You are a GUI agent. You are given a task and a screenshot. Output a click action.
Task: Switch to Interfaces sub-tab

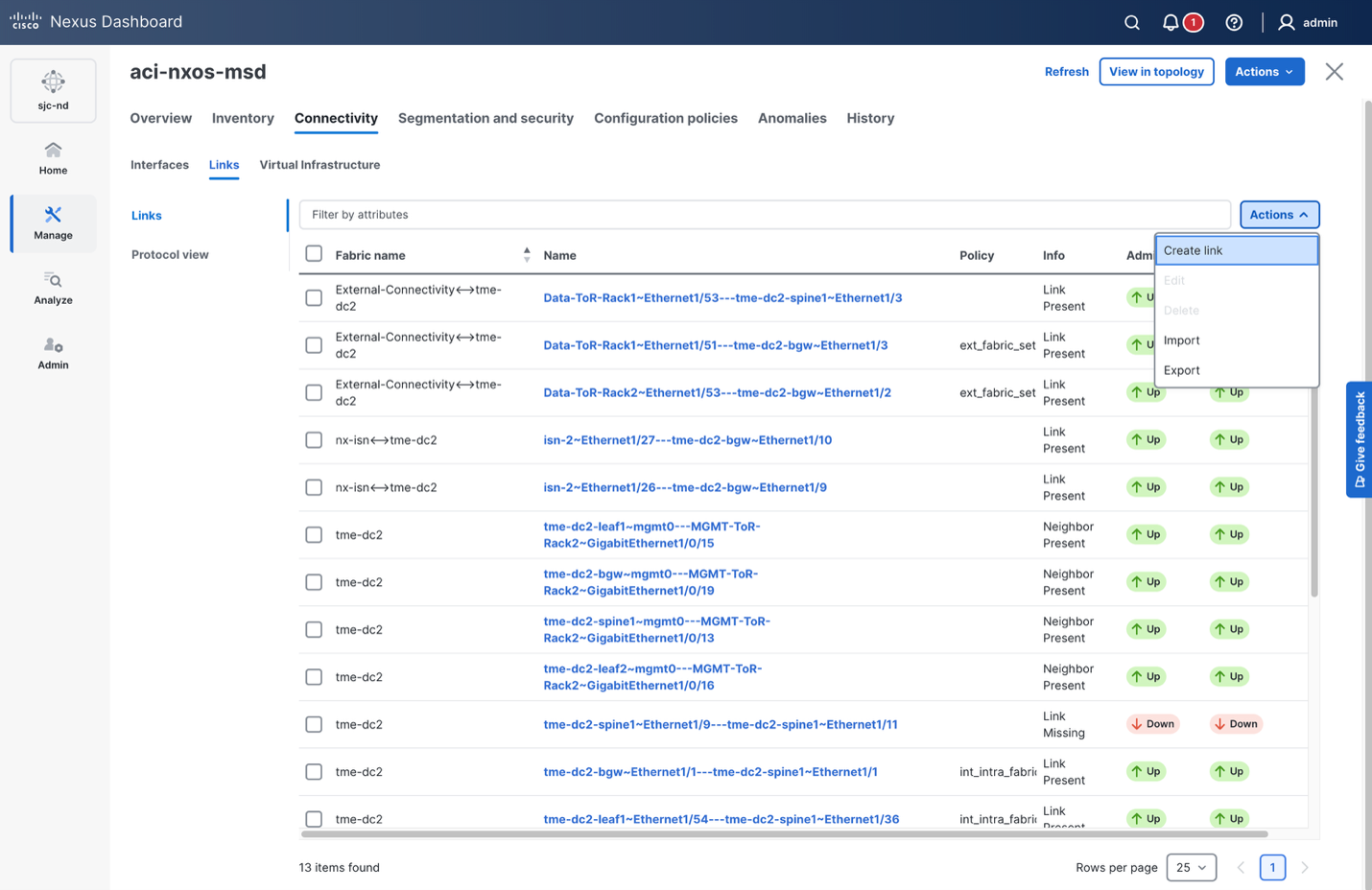coord(159,165)
